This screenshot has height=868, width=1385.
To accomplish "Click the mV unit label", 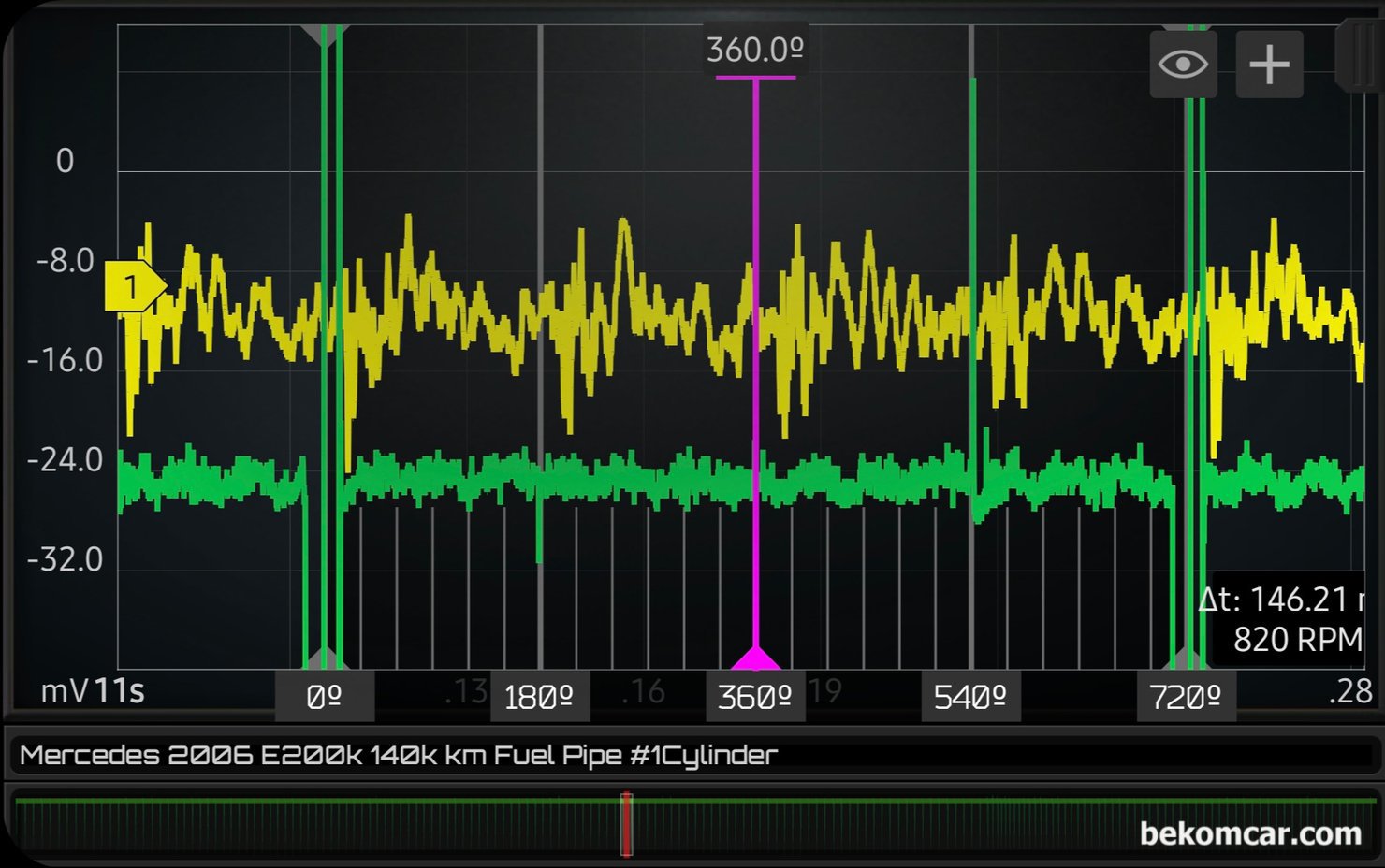I will (64, 692).
